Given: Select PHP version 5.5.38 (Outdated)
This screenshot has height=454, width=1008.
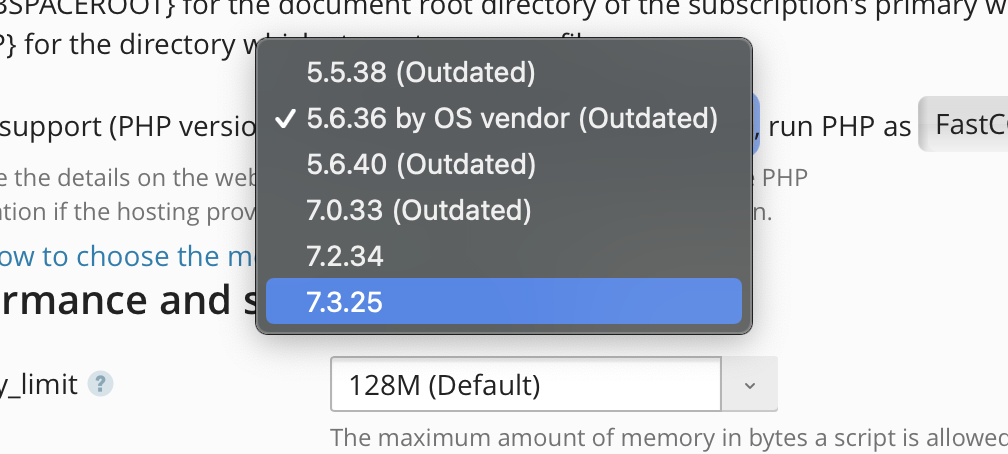Looking at the screenshot, I should (x=420, y=73).
